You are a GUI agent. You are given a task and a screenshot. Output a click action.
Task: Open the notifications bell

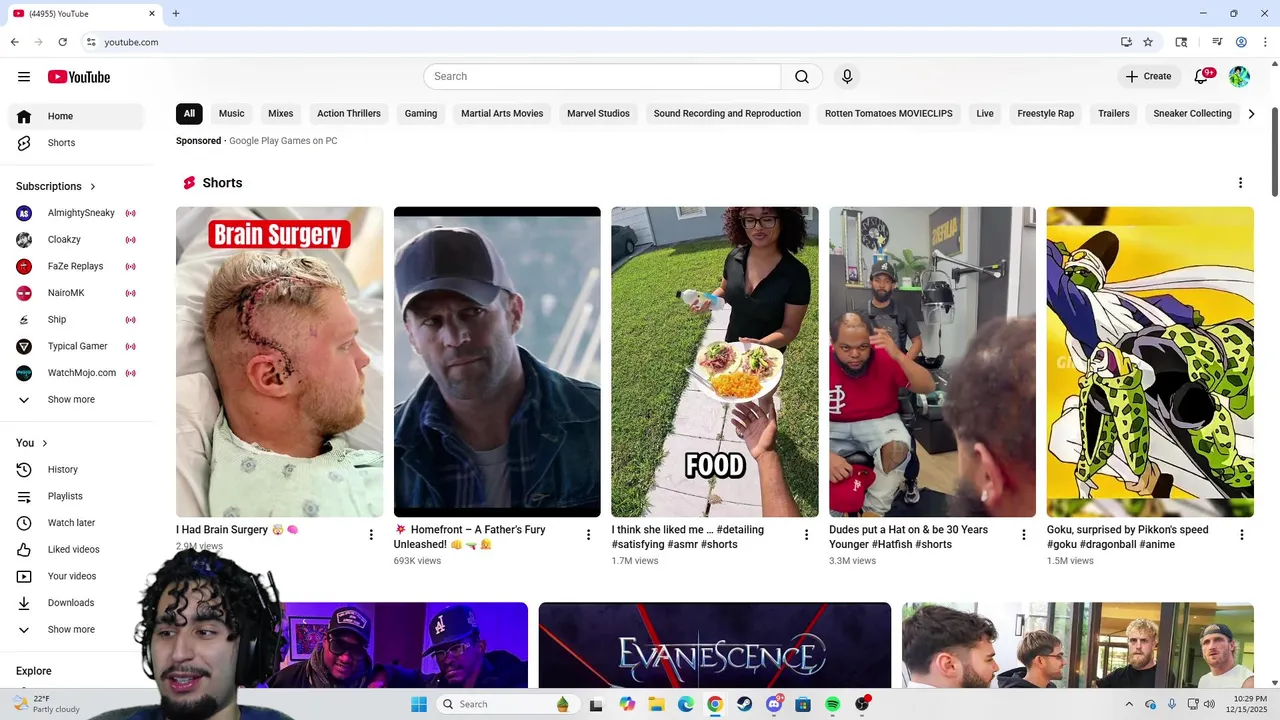(1202, 76)
